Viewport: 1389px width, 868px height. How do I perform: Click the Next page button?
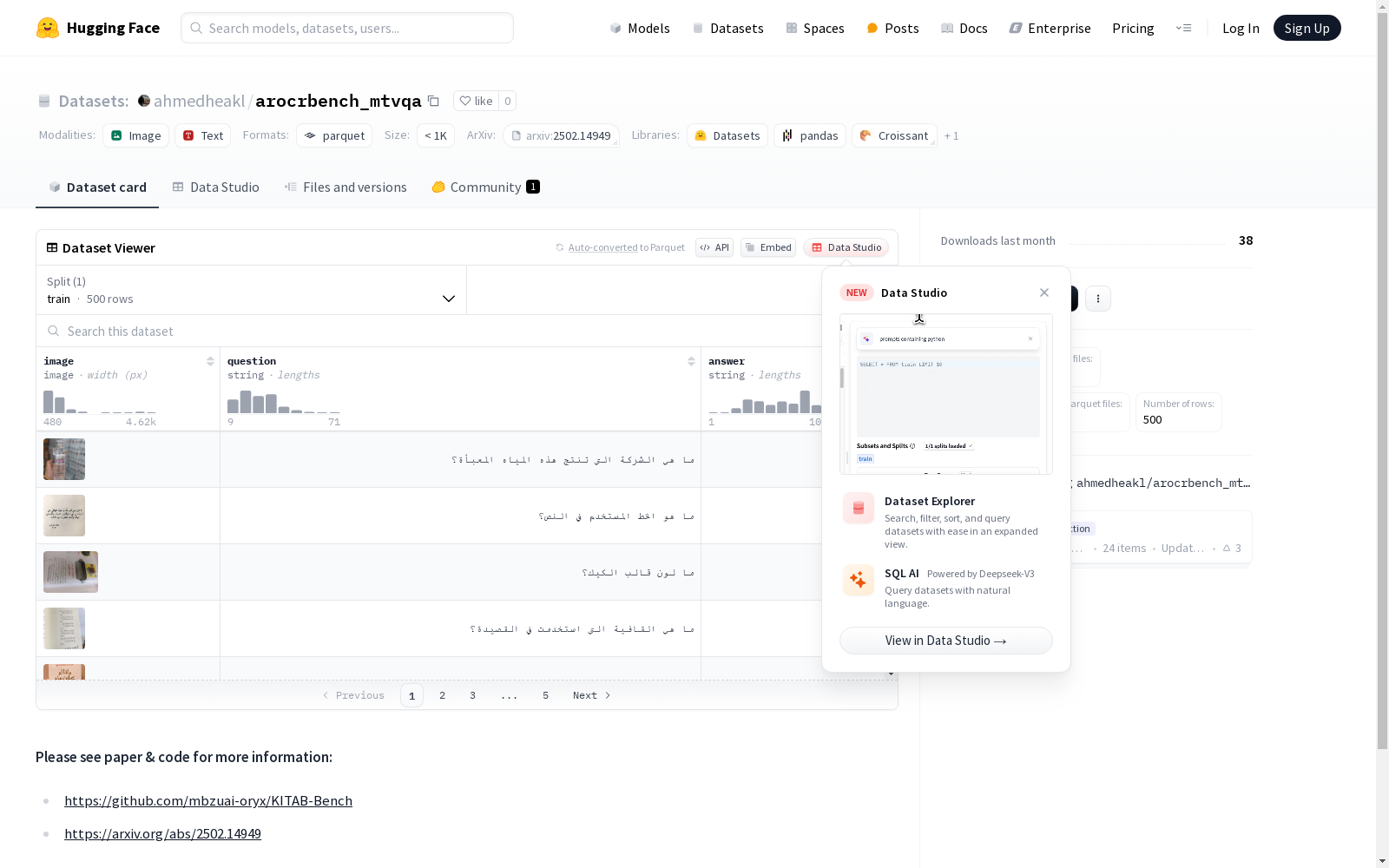click(592, 695)
